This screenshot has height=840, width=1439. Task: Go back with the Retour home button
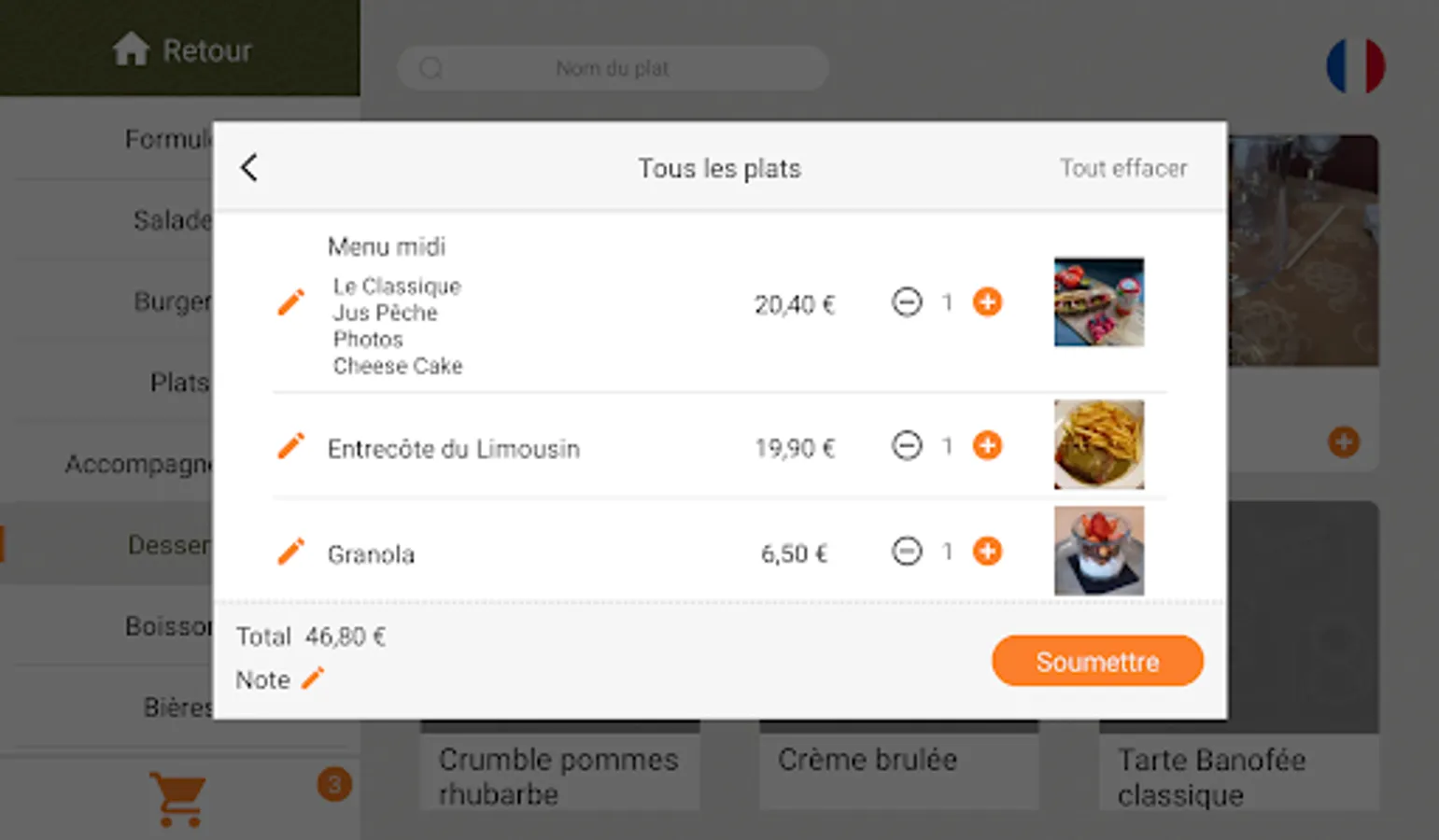[x=182, y=49]
